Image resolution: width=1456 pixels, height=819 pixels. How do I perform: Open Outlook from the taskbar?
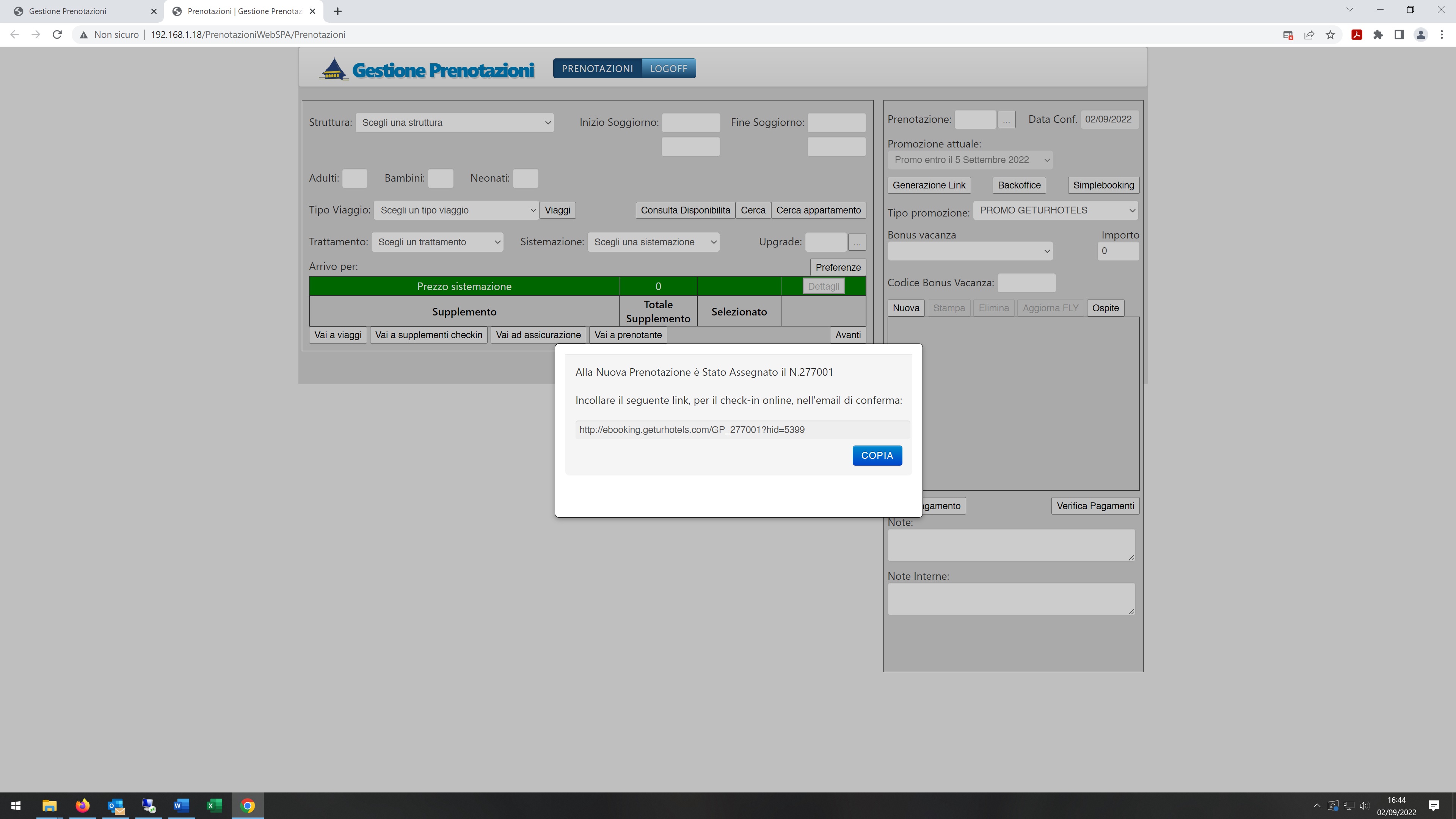point(115,805)
